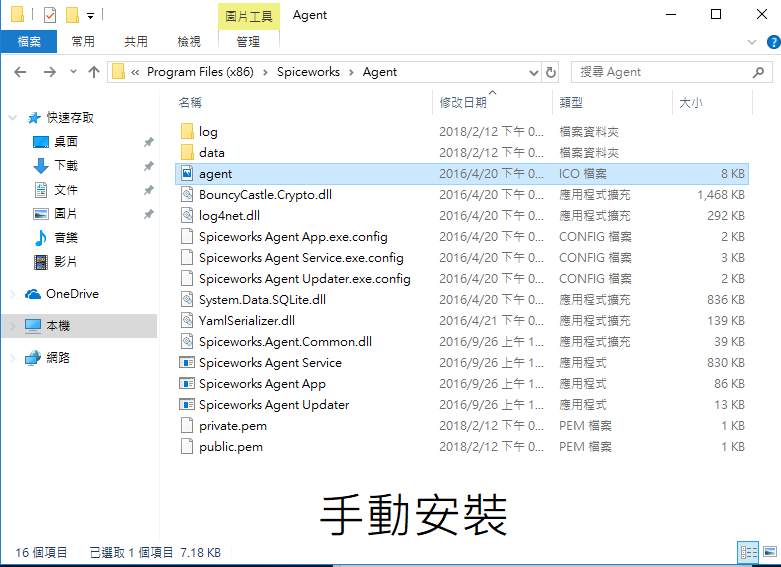The height and width of the screenshot is (567, 781).
Task: Go back with the left arrow button
Action: (20, 72)
